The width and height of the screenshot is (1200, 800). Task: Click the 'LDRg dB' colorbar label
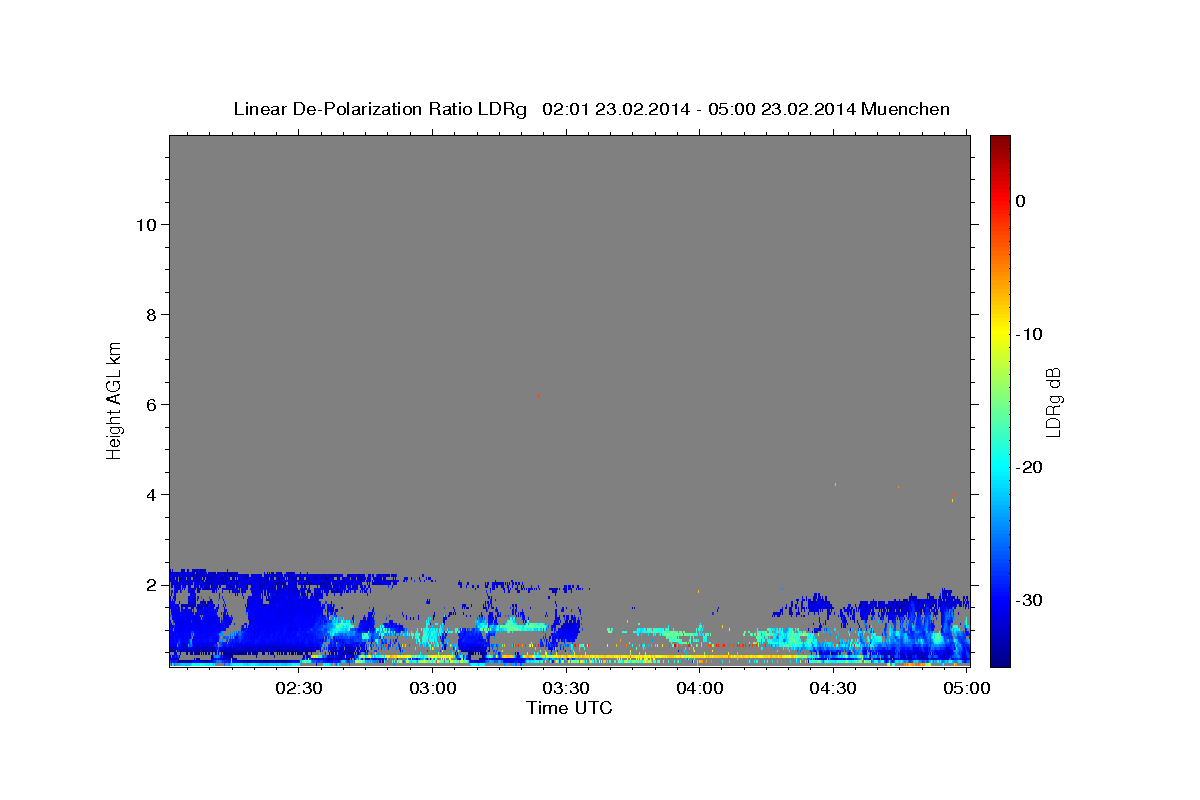click(1053, 401)
